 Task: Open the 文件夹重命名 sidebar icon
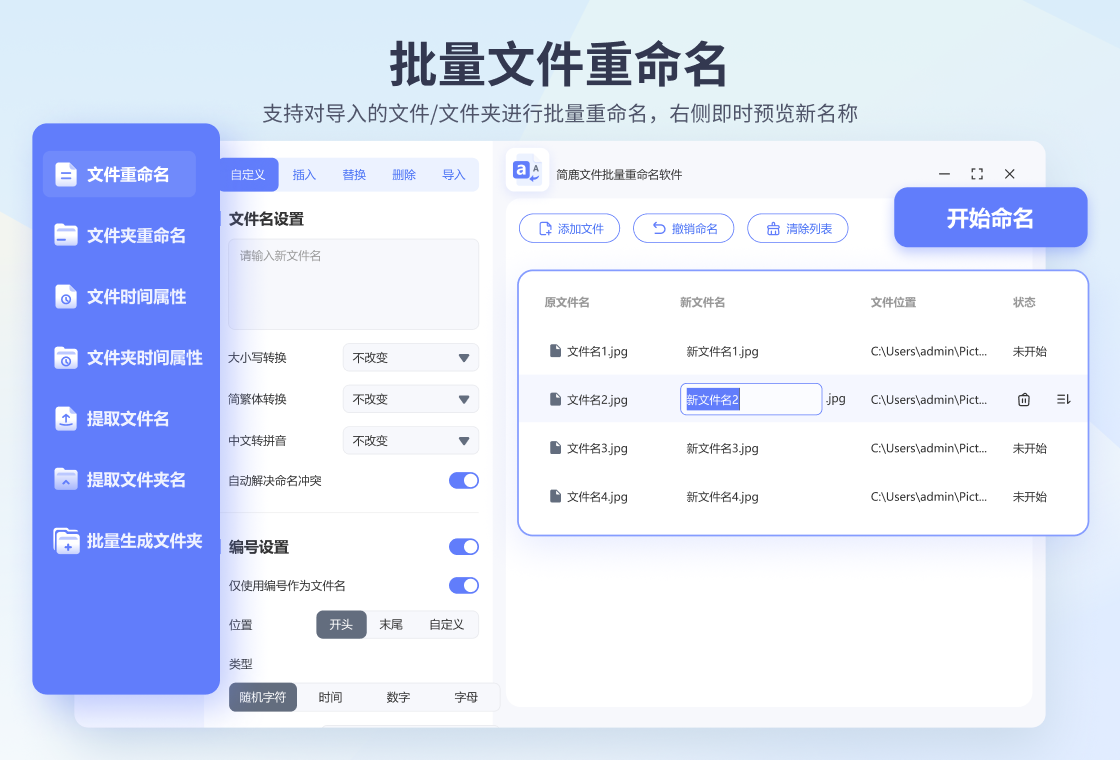pyautogui.click(x=66, y=235)
